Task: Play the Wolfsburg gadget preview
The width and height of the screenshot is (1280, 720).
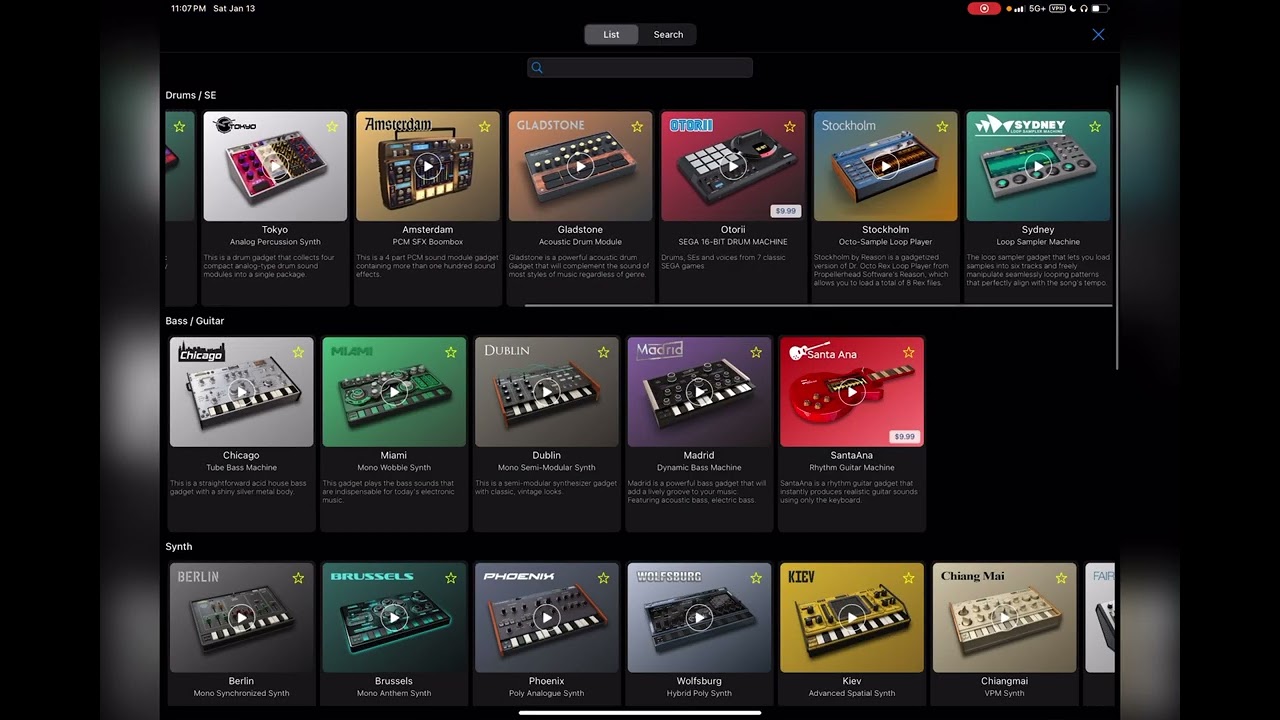Action: [x=699, y=618]
